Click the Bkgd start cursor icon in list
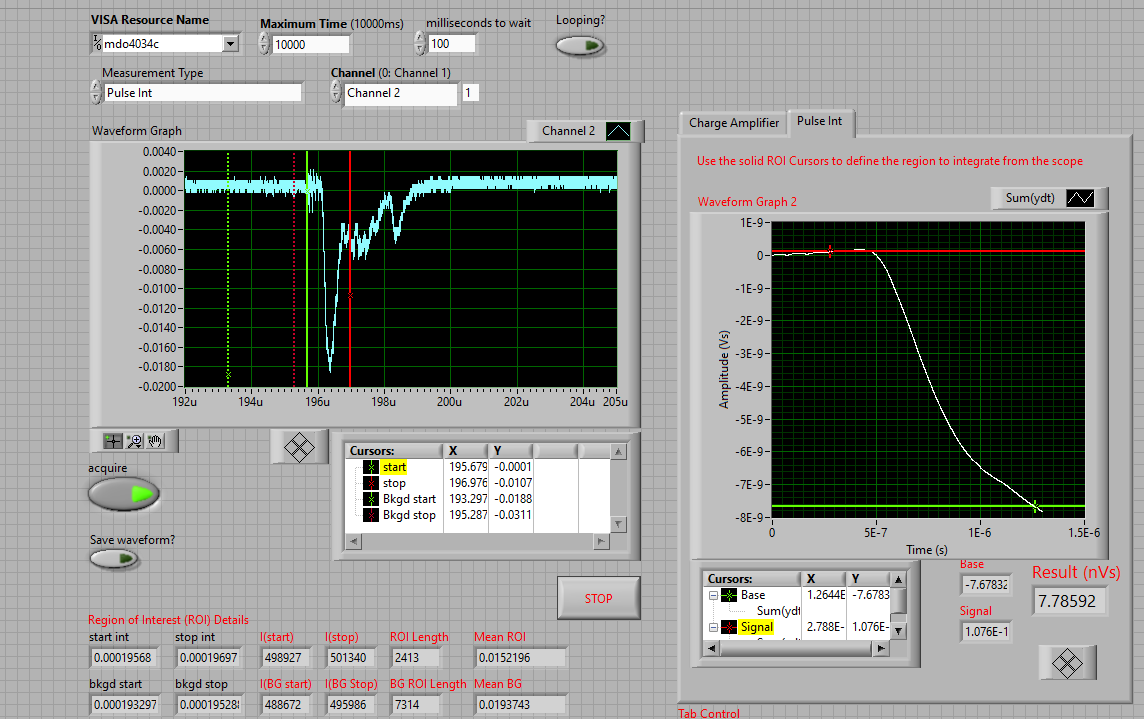The image size is (1144, 719). [x=373, y=499]
